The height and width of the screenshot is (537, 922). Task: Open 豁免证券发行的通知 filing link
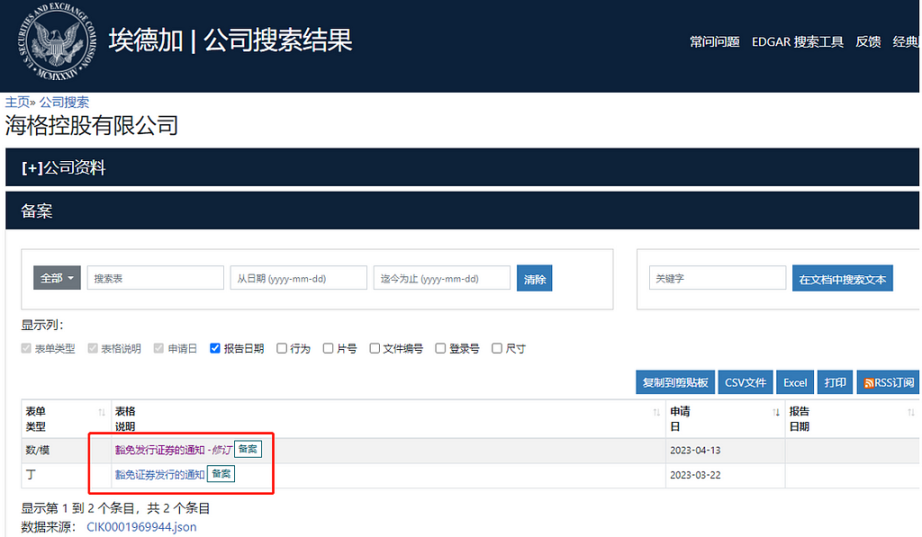tap(160, 474)
